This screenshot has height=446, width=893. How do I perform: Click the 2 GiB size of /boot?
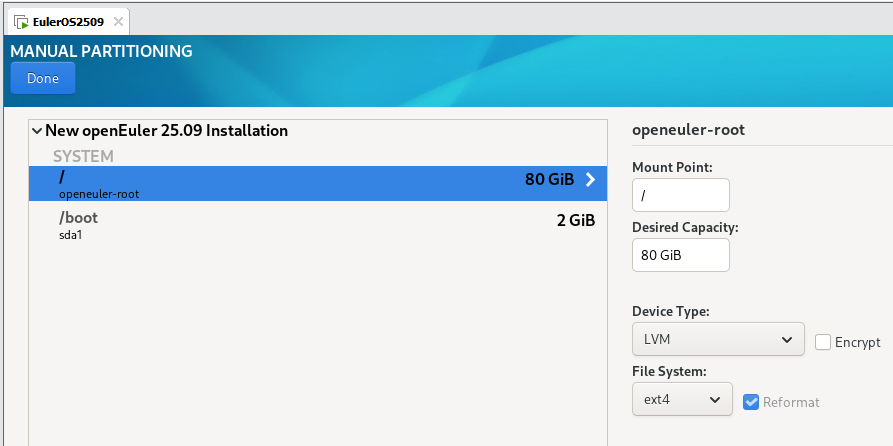tap(576, 220)
